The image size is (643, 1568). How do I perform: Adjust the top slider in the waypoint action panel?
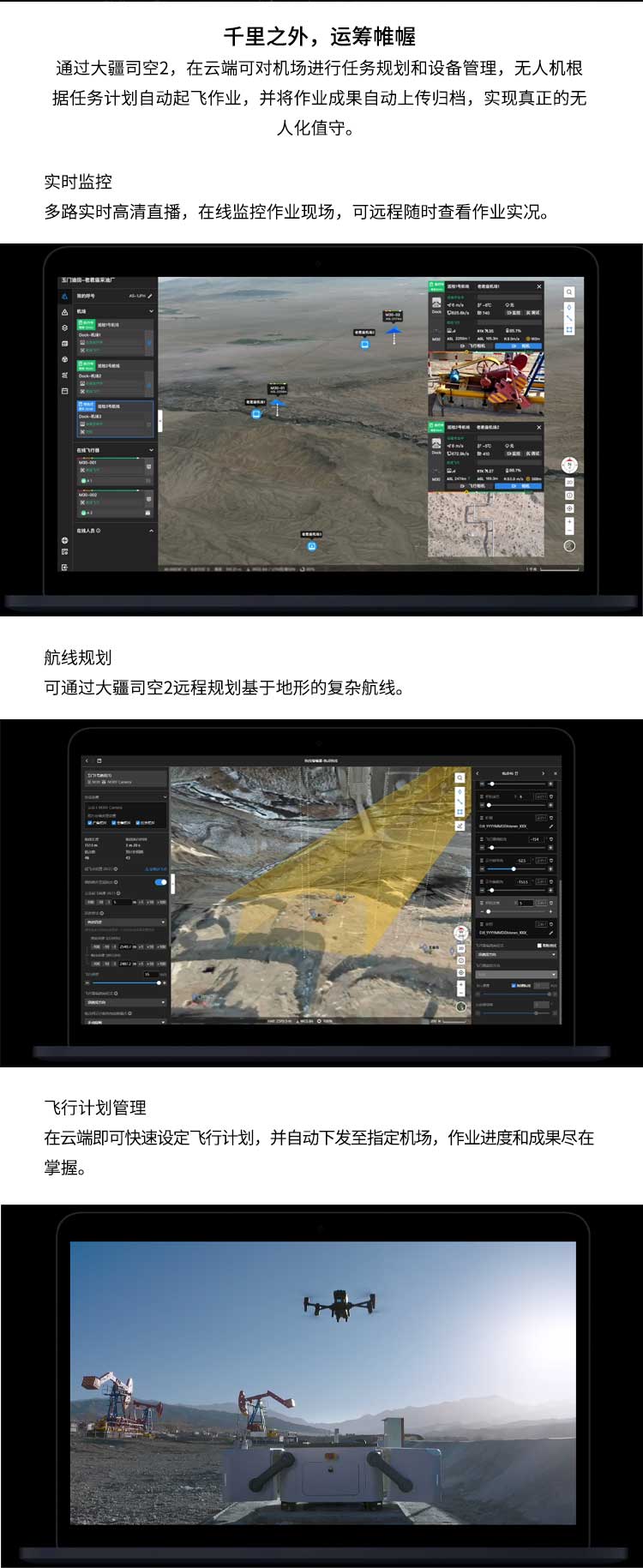click(x=514, y=784)
